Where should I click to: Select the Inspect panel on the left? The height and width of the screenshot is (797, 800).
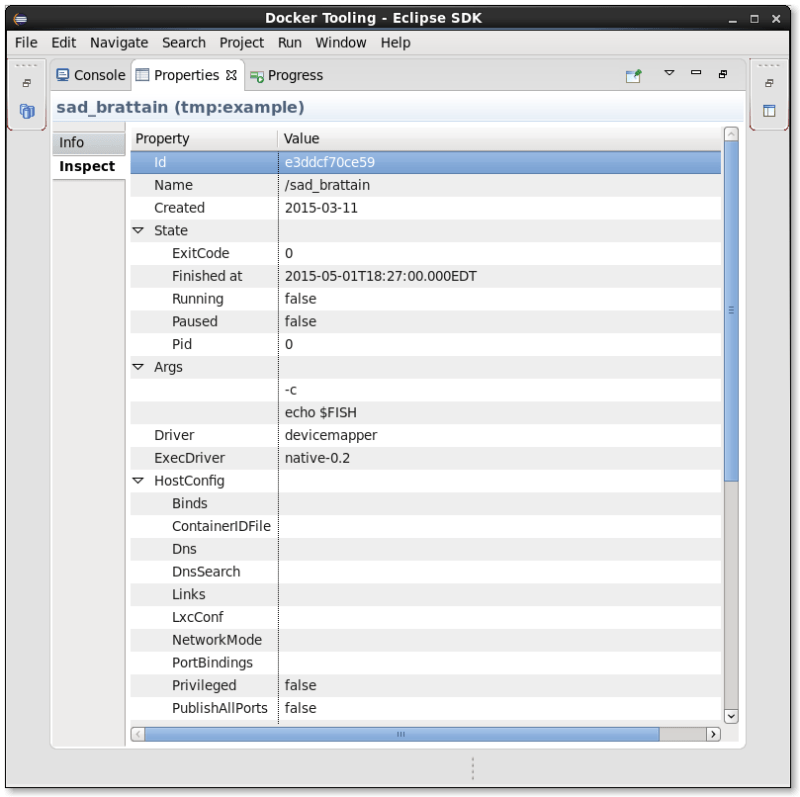pyautogui.click(x=88, y=166)
